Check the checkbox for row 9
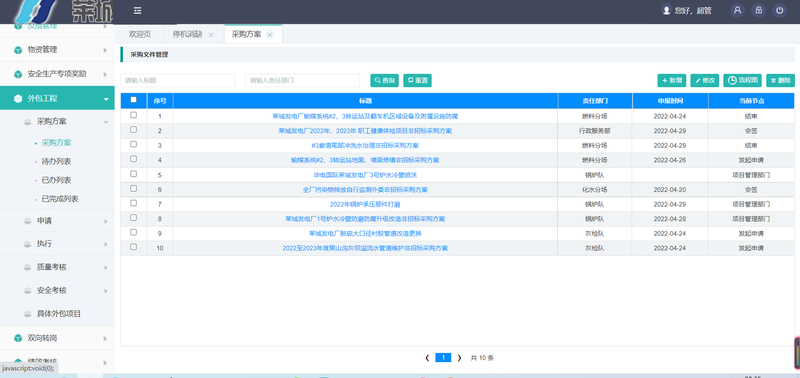800x378 pixels. point(134,233)
